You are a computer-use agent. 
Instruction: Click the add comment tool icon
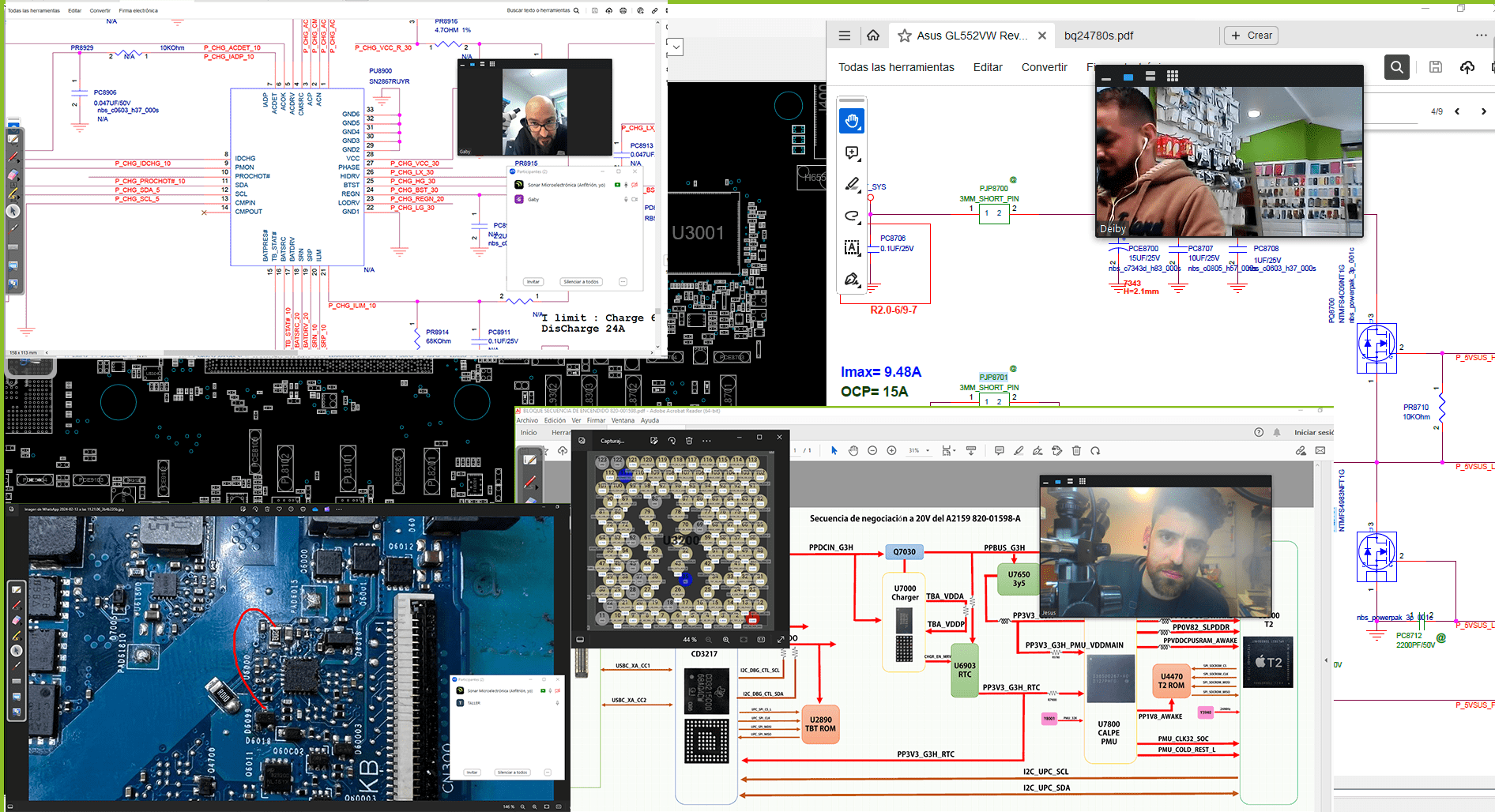click(x=852, y=152)
